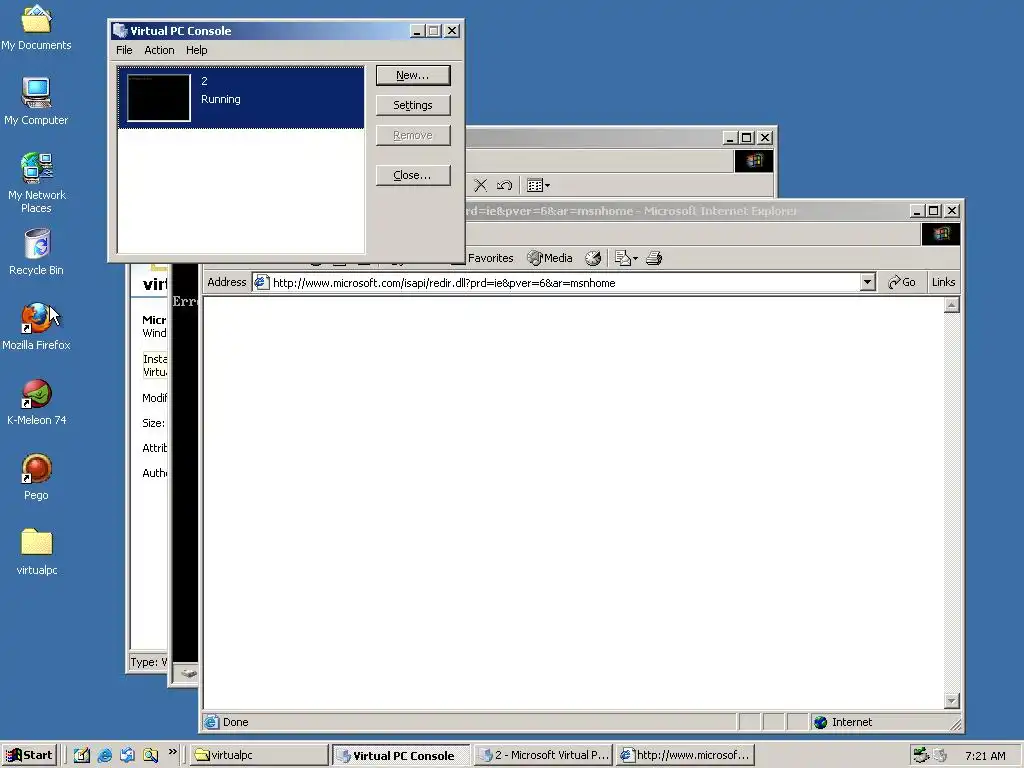Select My Network Places desktop icon
The image size is (1024, 768).
tap(36, 183)
